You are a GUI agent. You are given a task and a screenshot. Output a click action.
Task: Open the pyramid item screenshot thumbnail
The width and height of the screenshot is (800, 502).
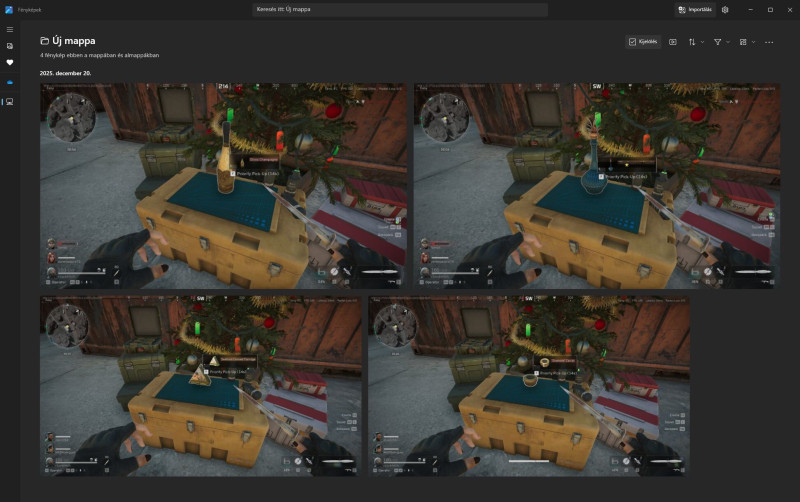point(201,386)
